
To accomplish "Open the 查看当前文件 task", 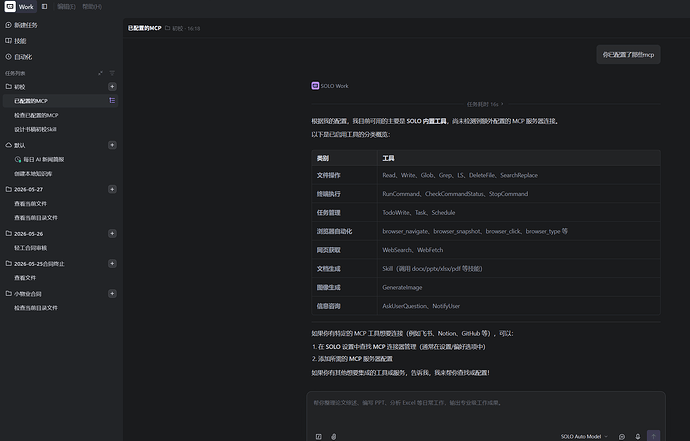I will [x=30, y=204].
